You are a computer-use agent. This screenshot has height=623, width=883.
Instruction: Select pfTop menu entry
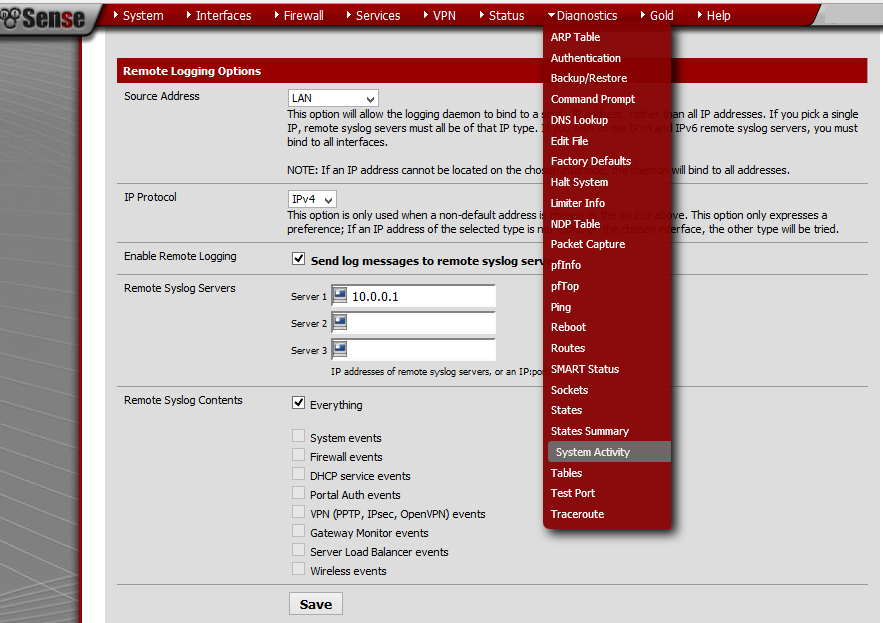click(564, 286)
